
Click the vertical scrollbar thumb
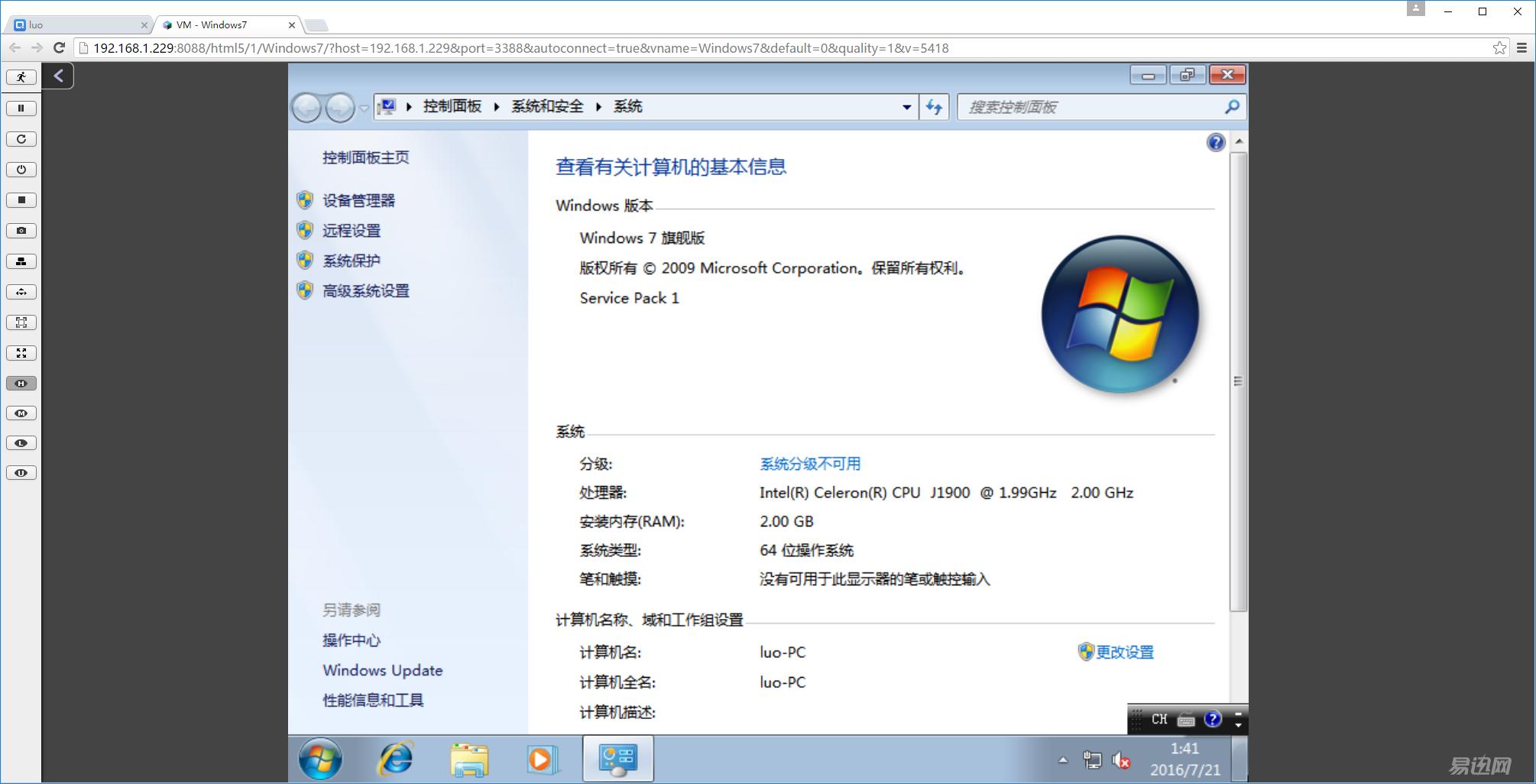pos(1239,381)
